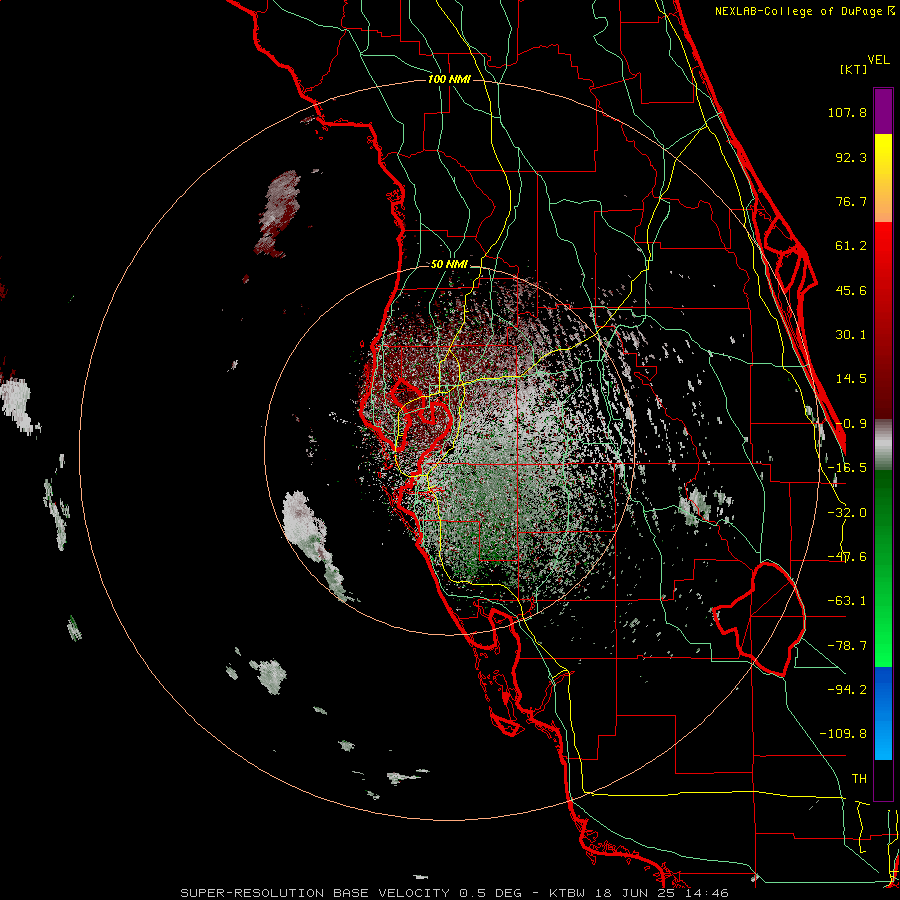Click the -94.2 scale value
900x900 pixels.
click(x=847, y=689)
